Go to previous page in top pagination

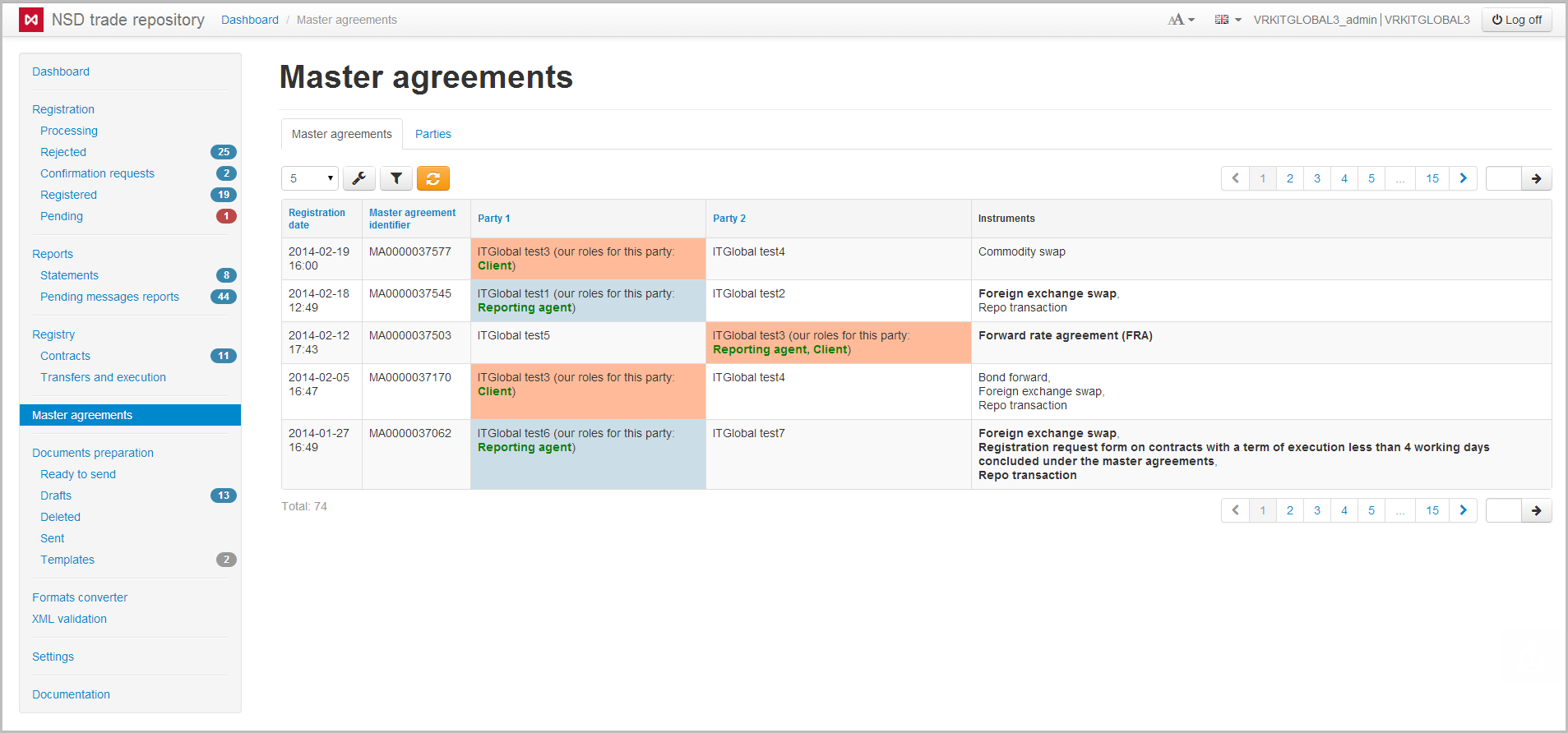[x=1235, y=178]
